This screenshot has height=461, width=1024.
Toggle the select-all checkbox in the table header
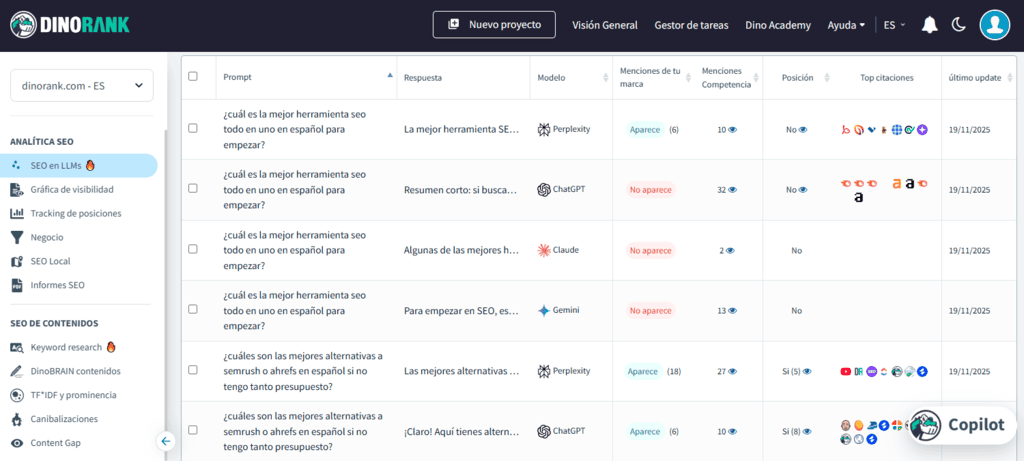coord(193,76)
